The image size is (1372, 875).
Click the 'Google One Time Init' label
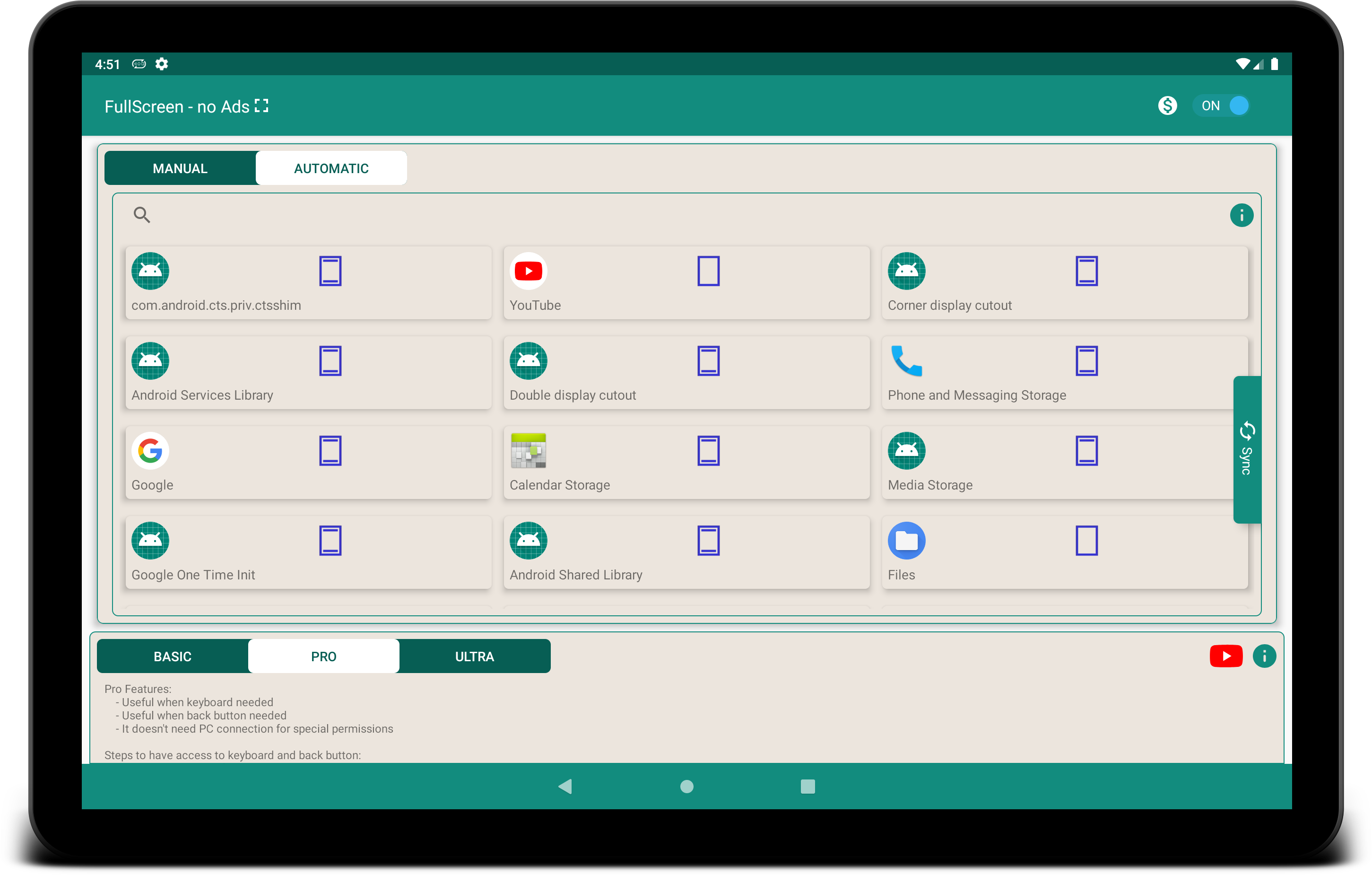coord(193,575)
